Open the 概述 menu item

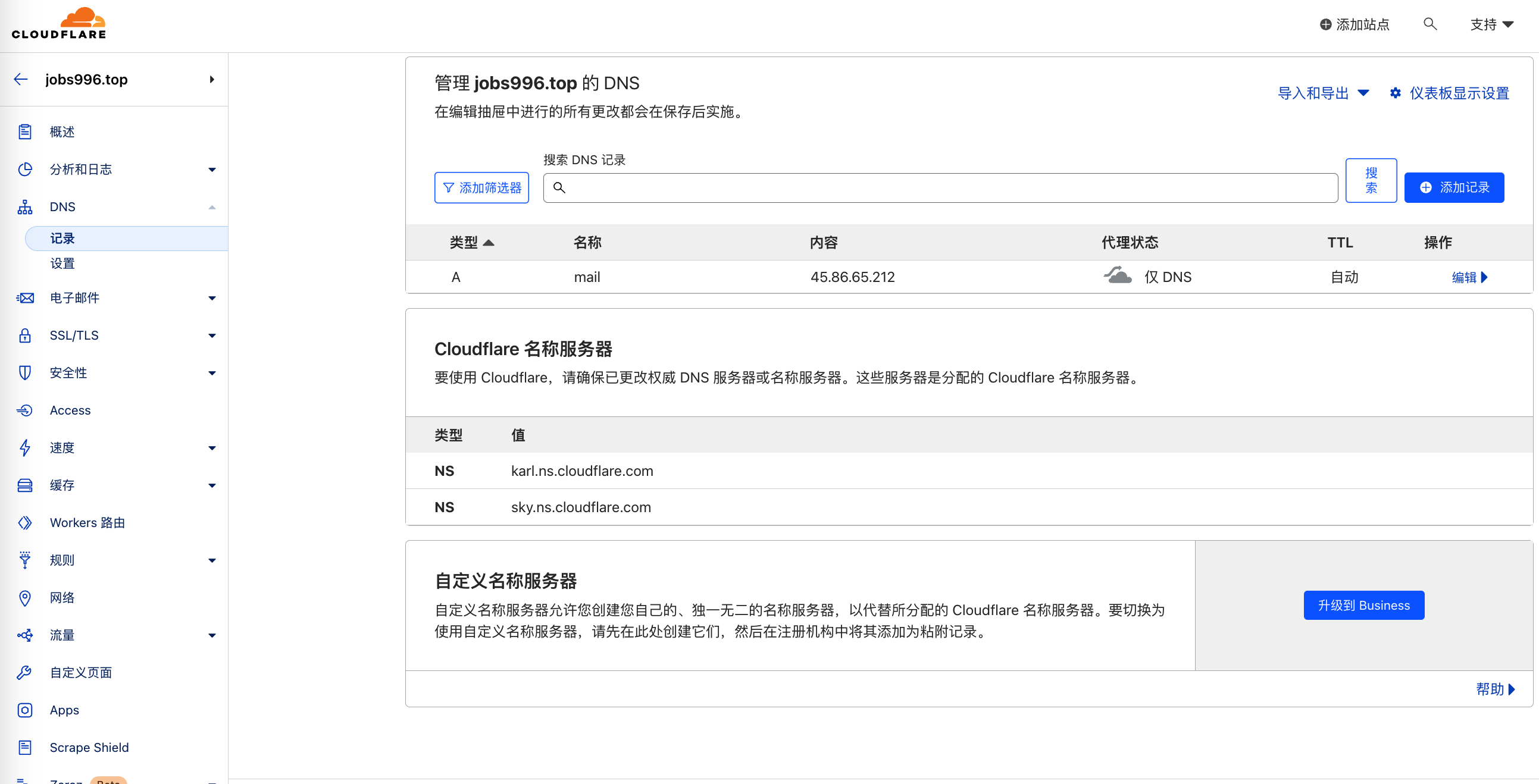[62, 132]
